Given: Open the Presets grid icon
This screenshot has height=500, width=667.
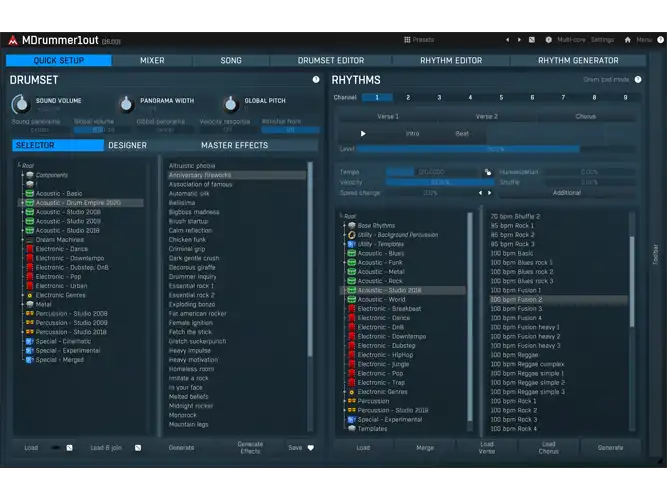Looking at the screenshot, I should click(407, 40).
